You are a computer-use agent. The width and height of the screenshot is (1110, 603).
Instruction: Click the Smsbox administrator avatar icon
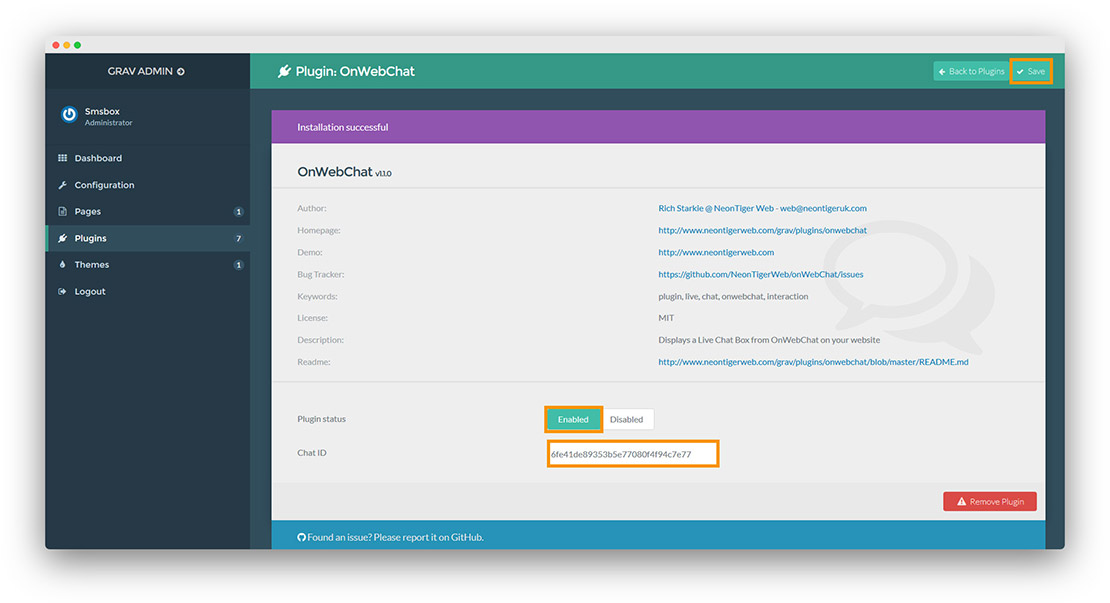tap(68, 114)
